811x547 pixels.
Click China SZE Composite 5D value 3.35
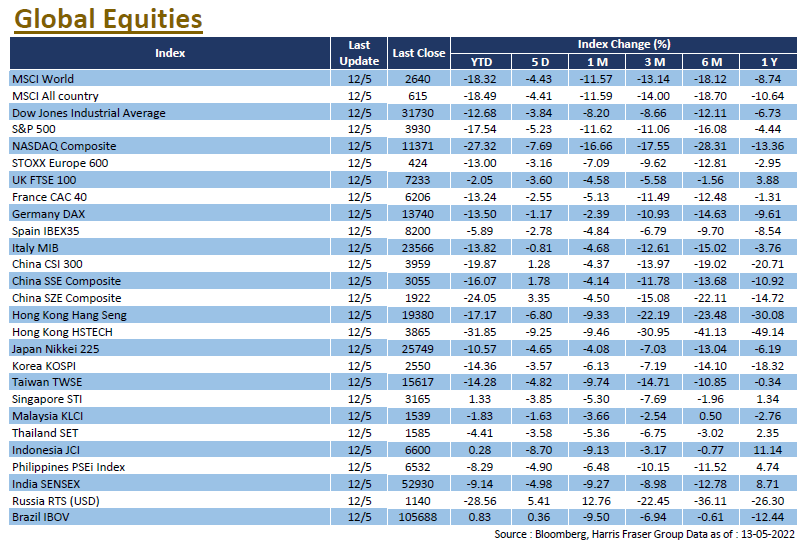coord(539,298)
